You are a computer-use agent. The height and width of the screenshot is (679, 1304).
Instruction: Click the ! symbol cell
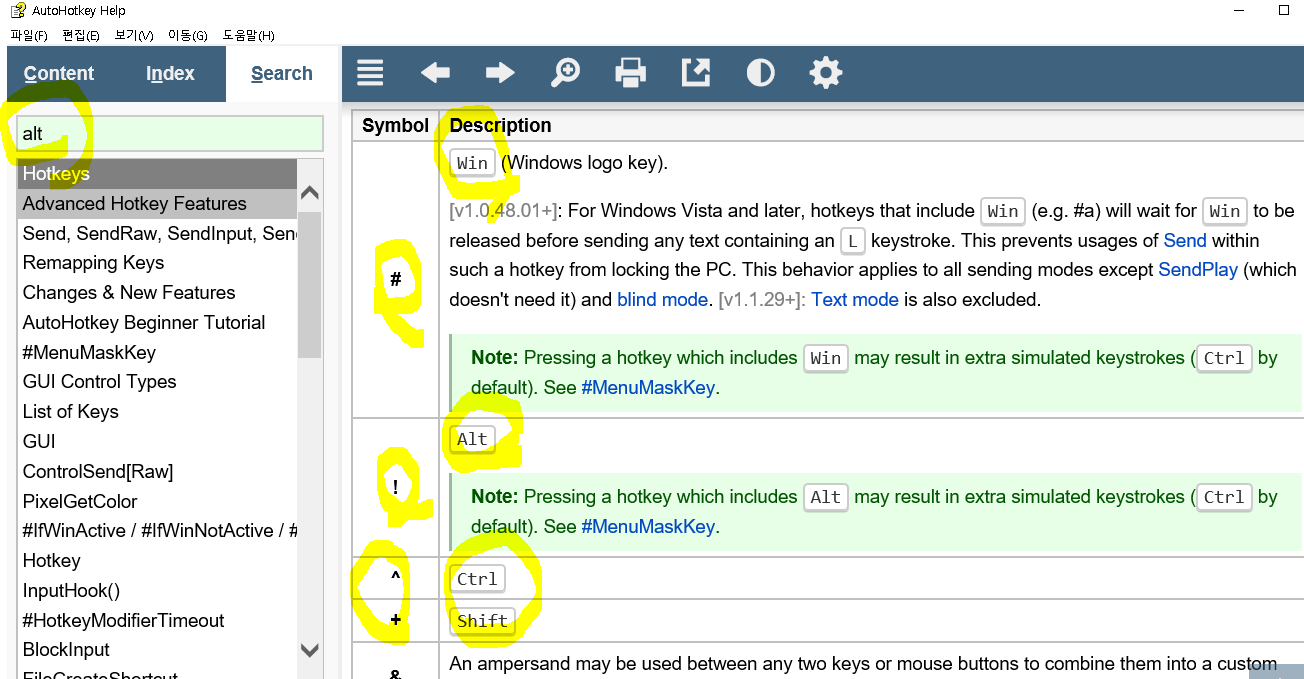[x=396, y=488]
